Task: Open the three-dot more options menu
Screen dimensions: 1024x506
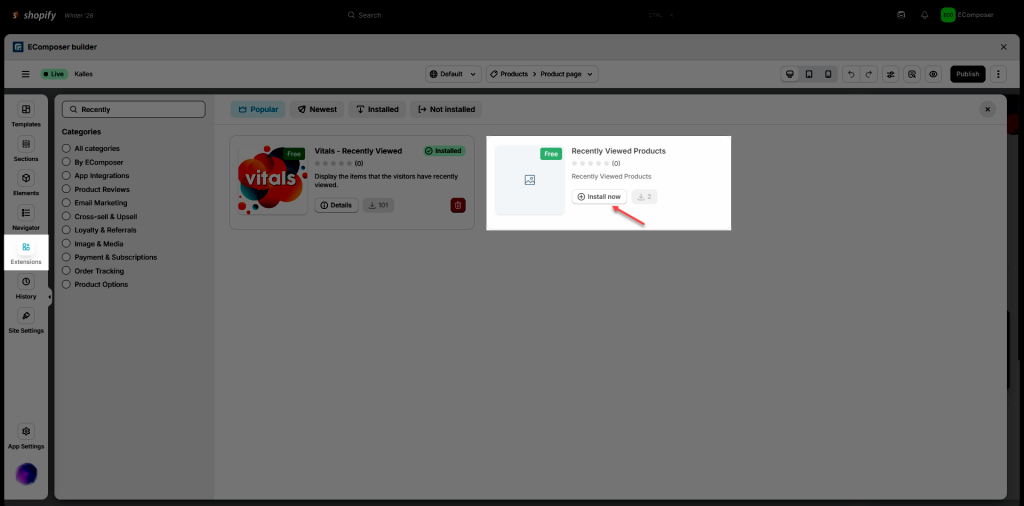Action: 998,74
